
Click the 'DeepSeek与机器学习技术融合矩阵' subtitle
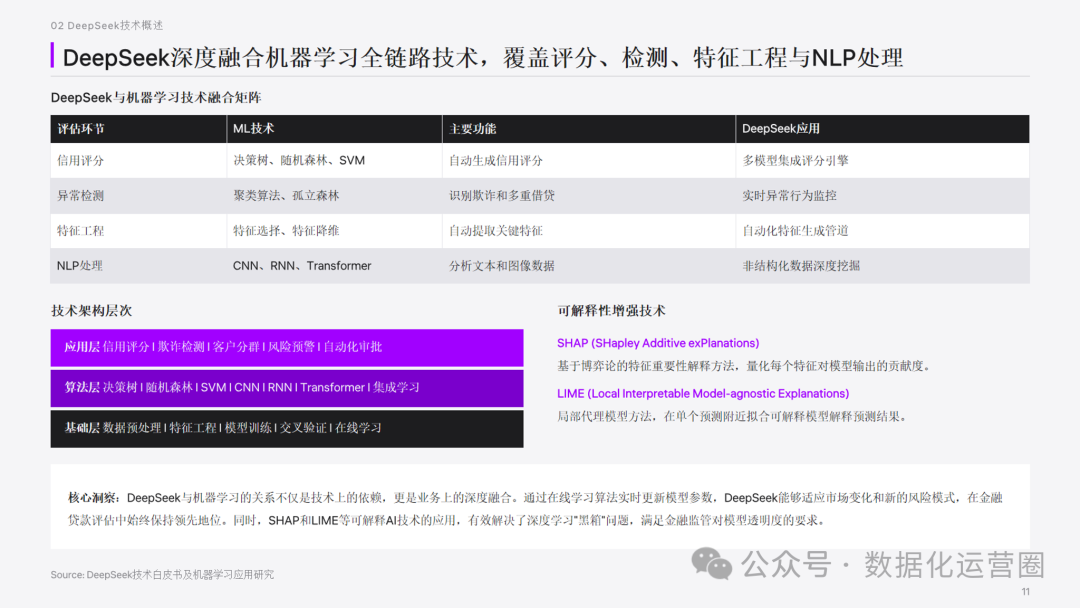tap(156, 98)
